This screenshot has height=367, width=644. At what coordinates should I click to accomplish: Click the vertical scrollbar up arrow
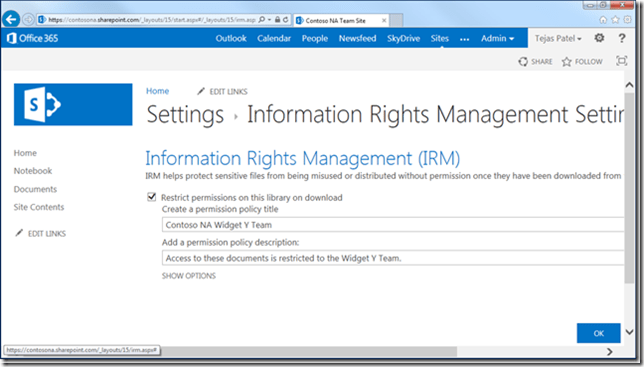[x=629, y=85]
